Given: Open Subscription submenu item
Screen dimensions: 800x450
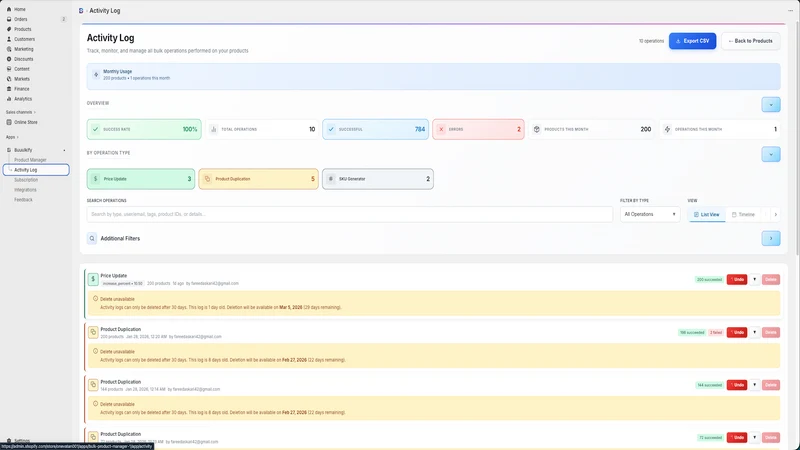Looking at the screenshot, I should (x=26, y=180).
